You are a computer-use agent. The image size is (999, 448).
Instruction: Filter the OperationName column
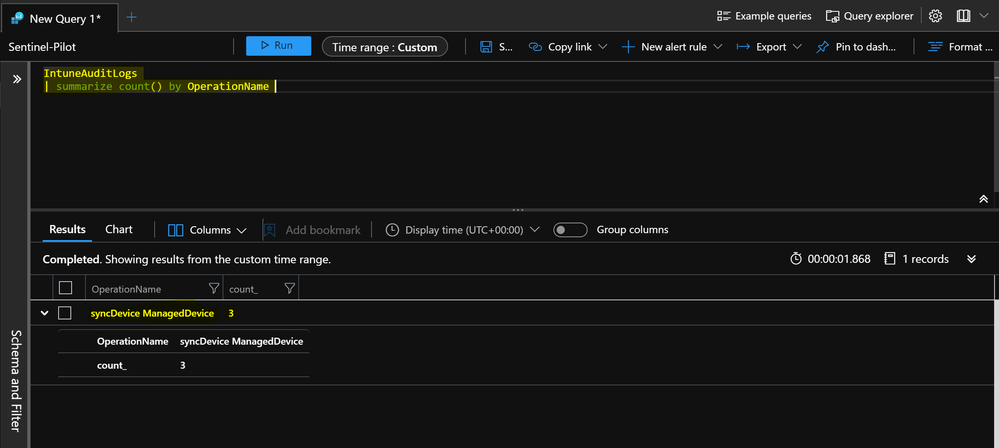click(x=214, y=289)
